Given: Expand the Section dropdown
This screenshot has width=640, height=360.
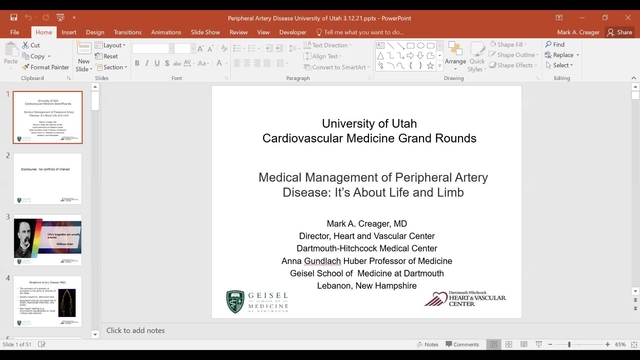Looking at the screenshot, I should click(x=111, y=67).
